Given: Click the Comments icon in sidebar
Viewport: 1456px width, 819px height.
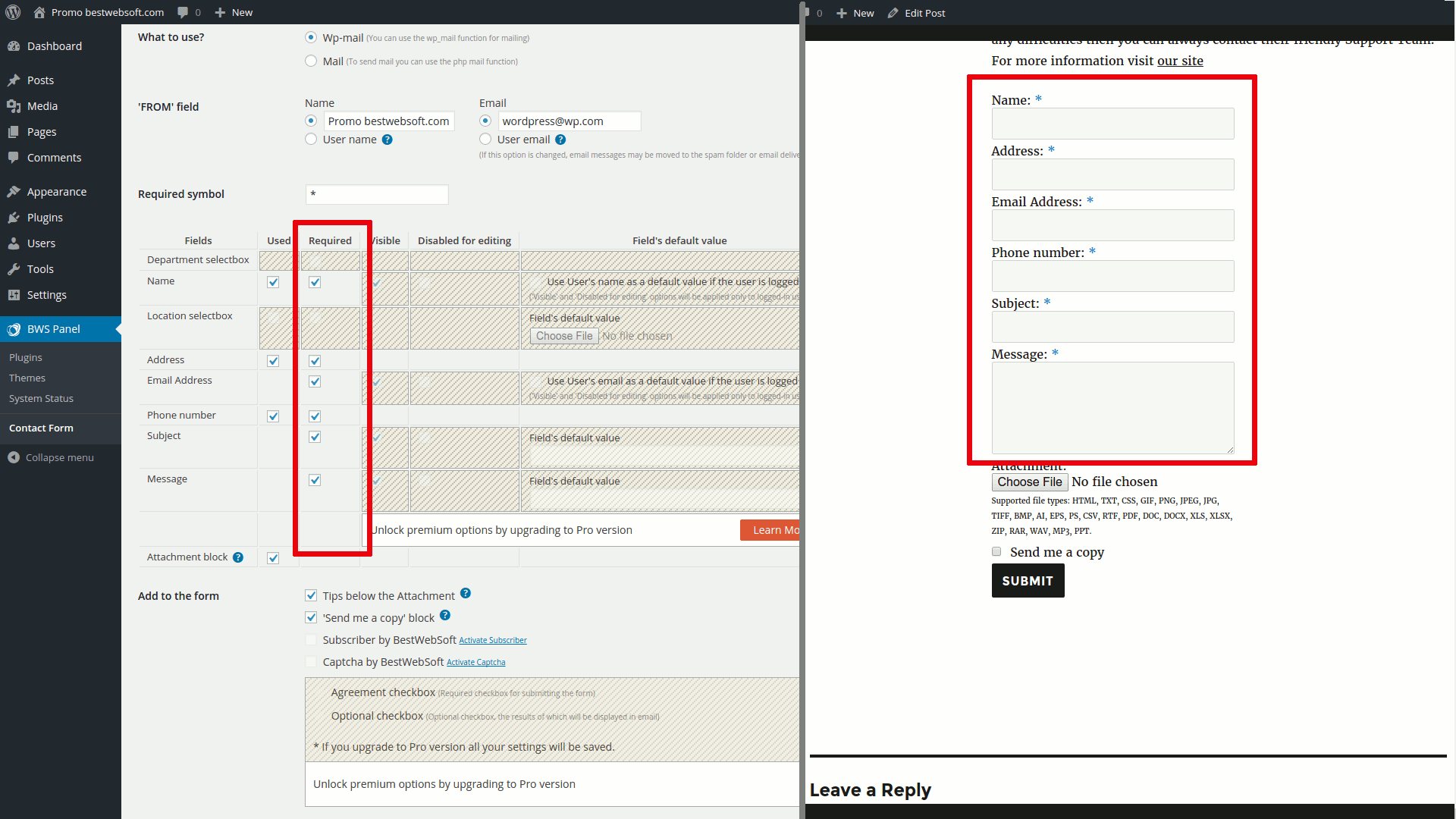Looking at the screenshot, I should tap(14, 158).
